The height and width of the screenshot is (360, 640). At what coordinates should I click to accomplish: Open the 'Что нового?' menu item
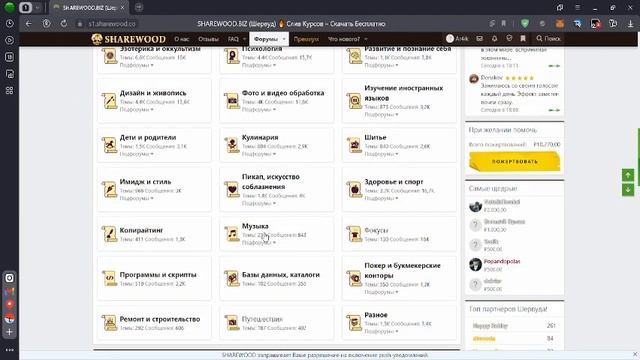344,39
